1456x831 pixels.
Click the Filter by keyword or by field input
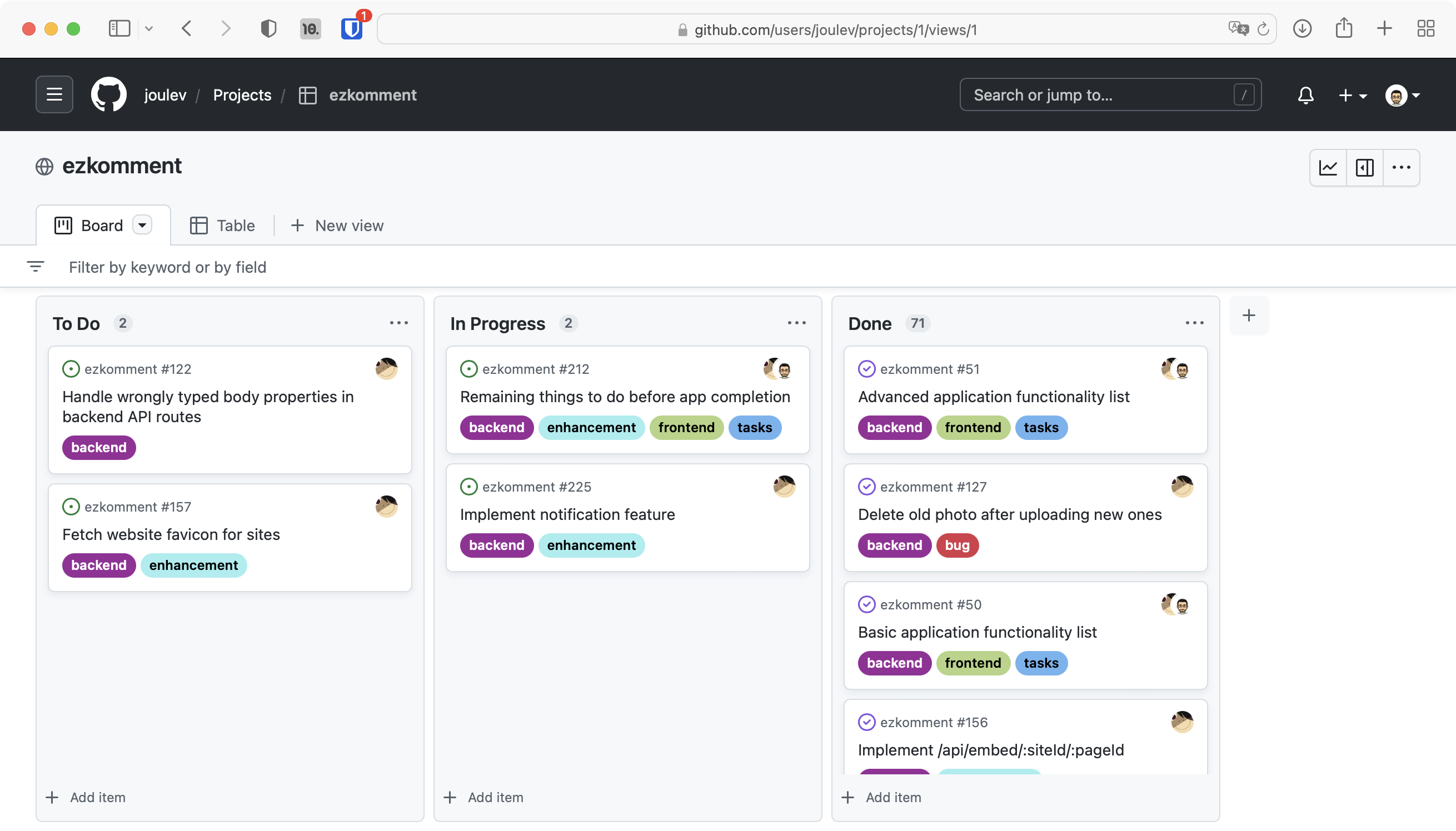point(167,267)
